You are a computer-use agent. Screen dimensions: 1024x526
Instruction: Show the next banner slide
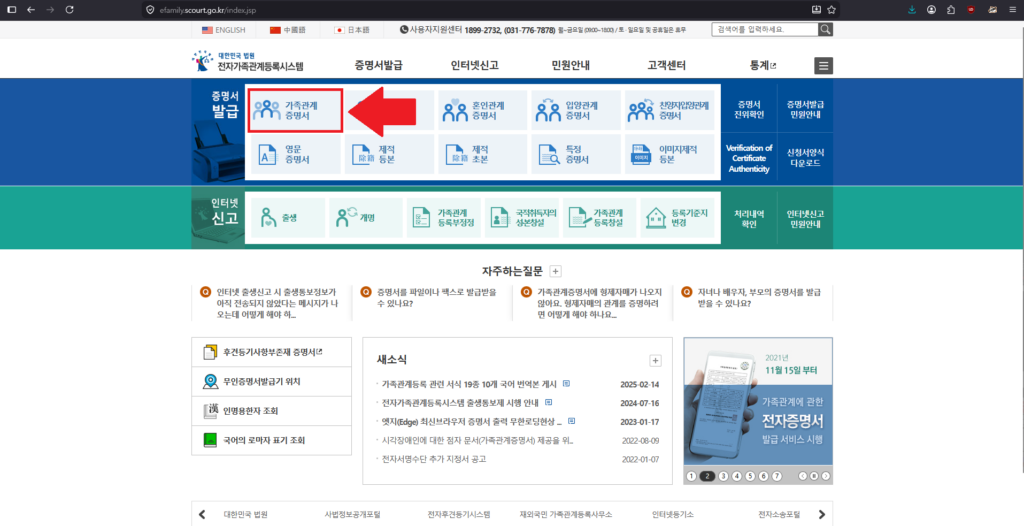point(825,476)
